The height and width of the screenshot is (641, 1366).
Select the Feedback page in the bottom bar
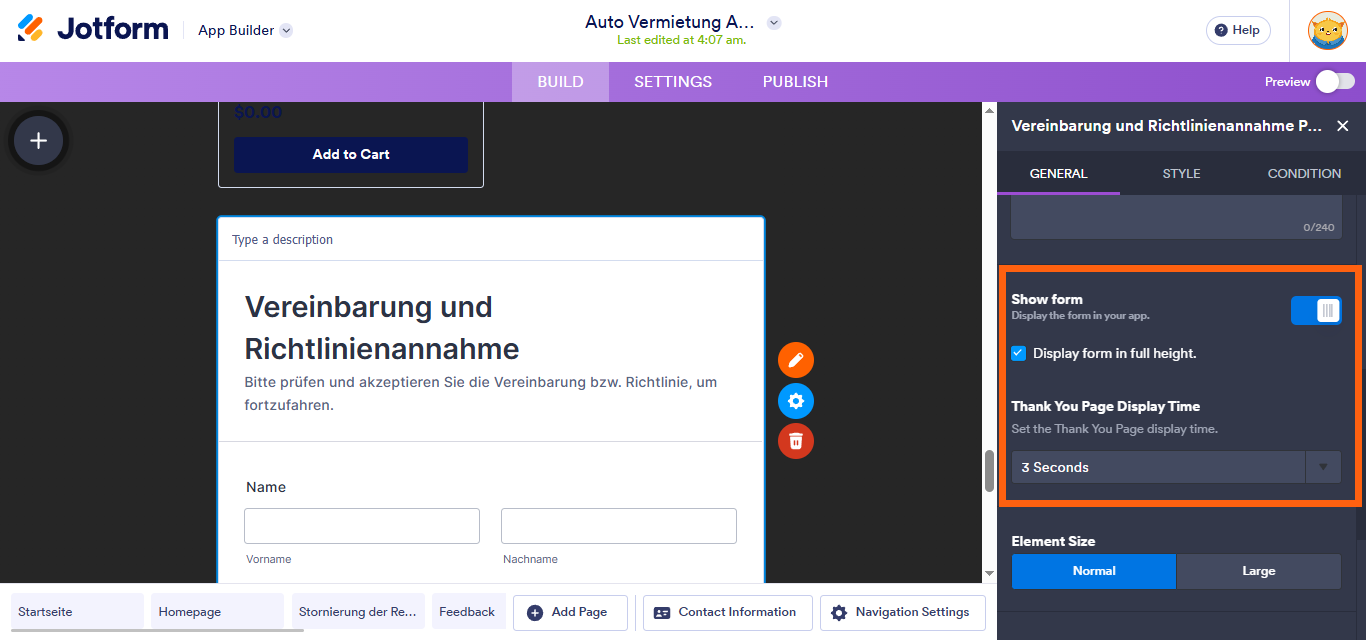(x=468, y=611)
